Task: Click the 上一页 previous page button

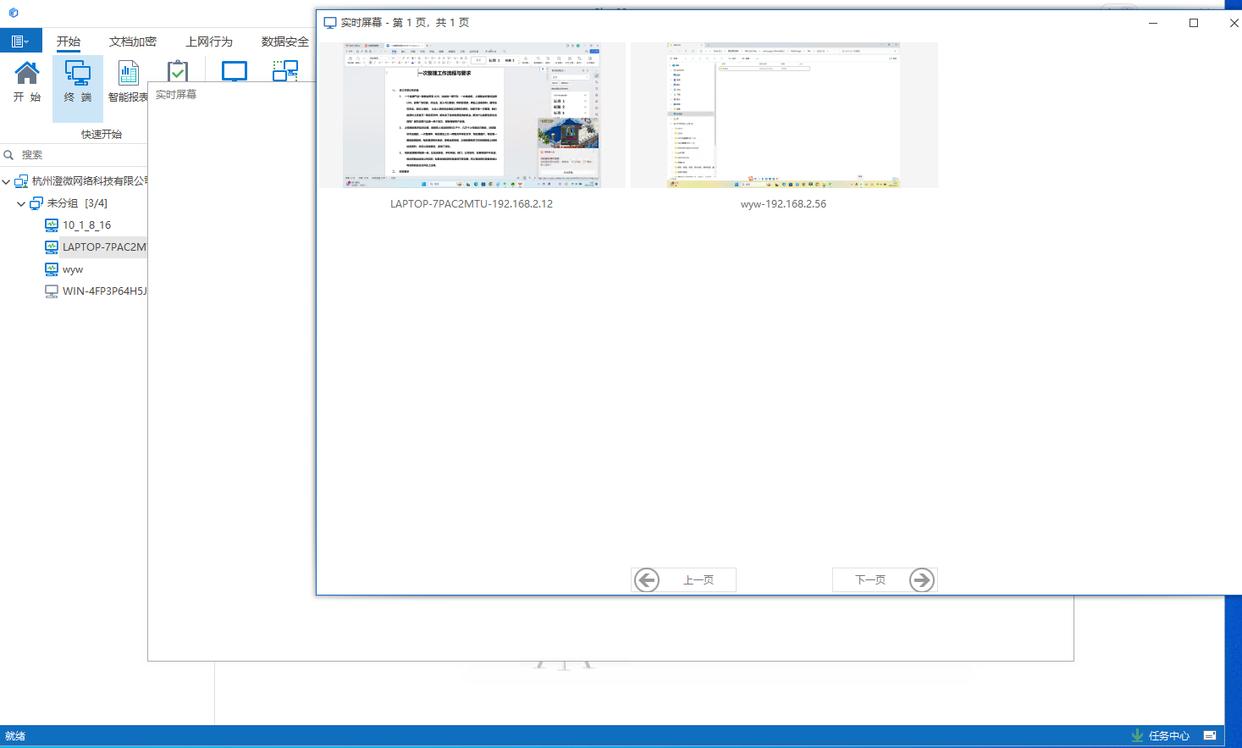Action: 684,580
